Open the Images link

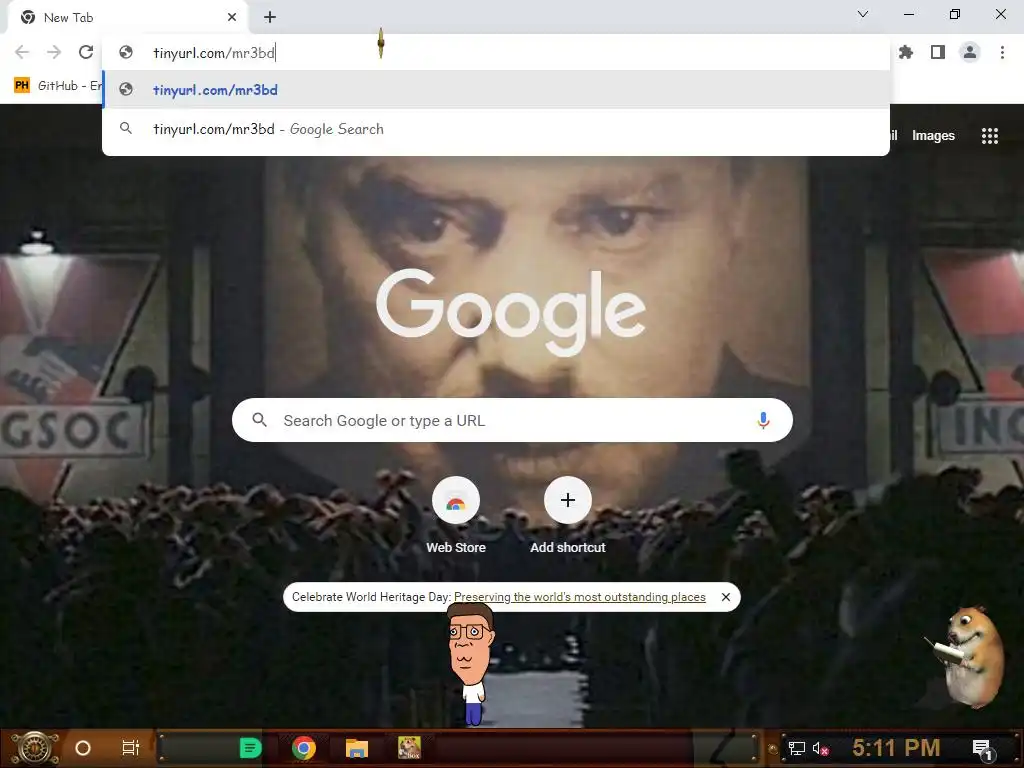click(933, 136)
